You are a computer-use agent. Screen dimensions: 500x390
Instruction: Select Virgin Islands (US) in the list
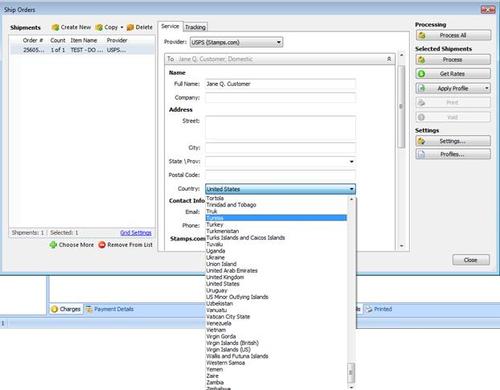[276, 350]
